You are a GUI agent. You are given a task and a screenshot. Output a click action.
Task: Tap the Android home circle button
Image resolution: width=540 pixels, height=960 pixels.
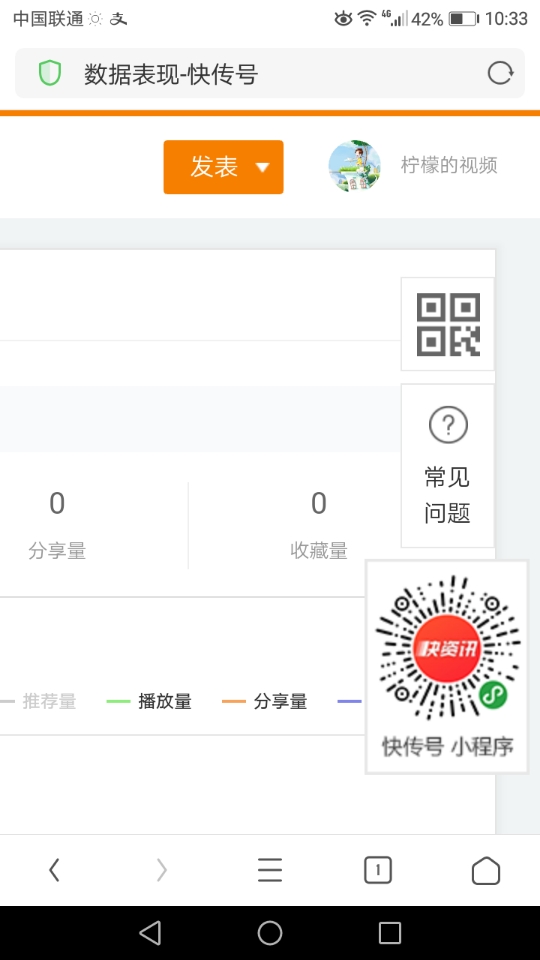[x=270, y=933]
